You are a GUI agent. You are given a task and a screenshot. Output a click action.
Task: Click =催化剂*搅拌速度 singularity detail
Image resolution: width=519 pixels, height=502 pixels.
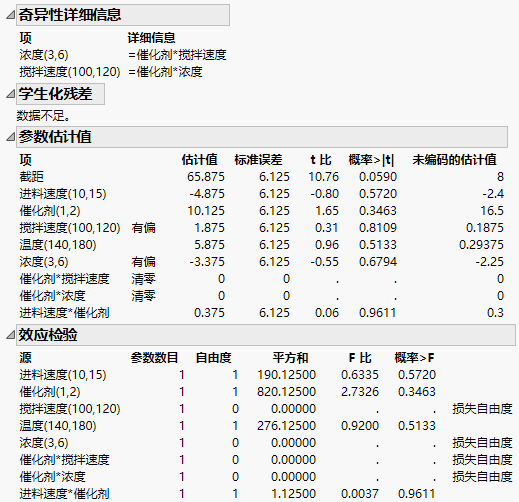click(x=177, y=55)
